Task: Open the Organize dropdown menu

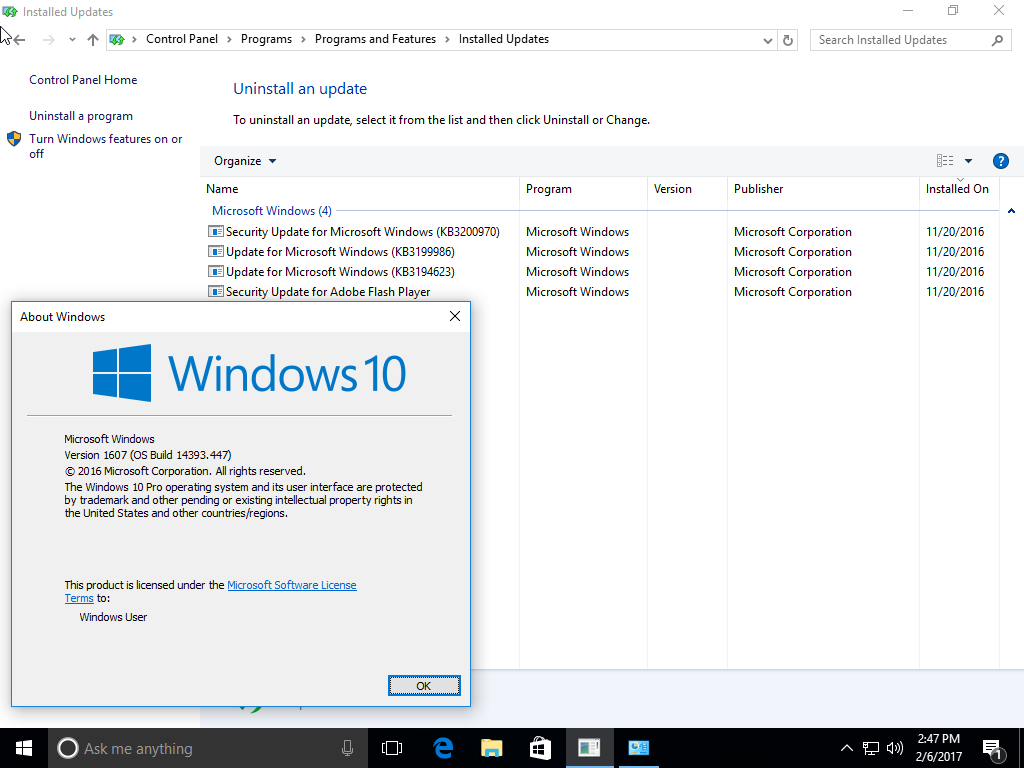Action: 245,161
